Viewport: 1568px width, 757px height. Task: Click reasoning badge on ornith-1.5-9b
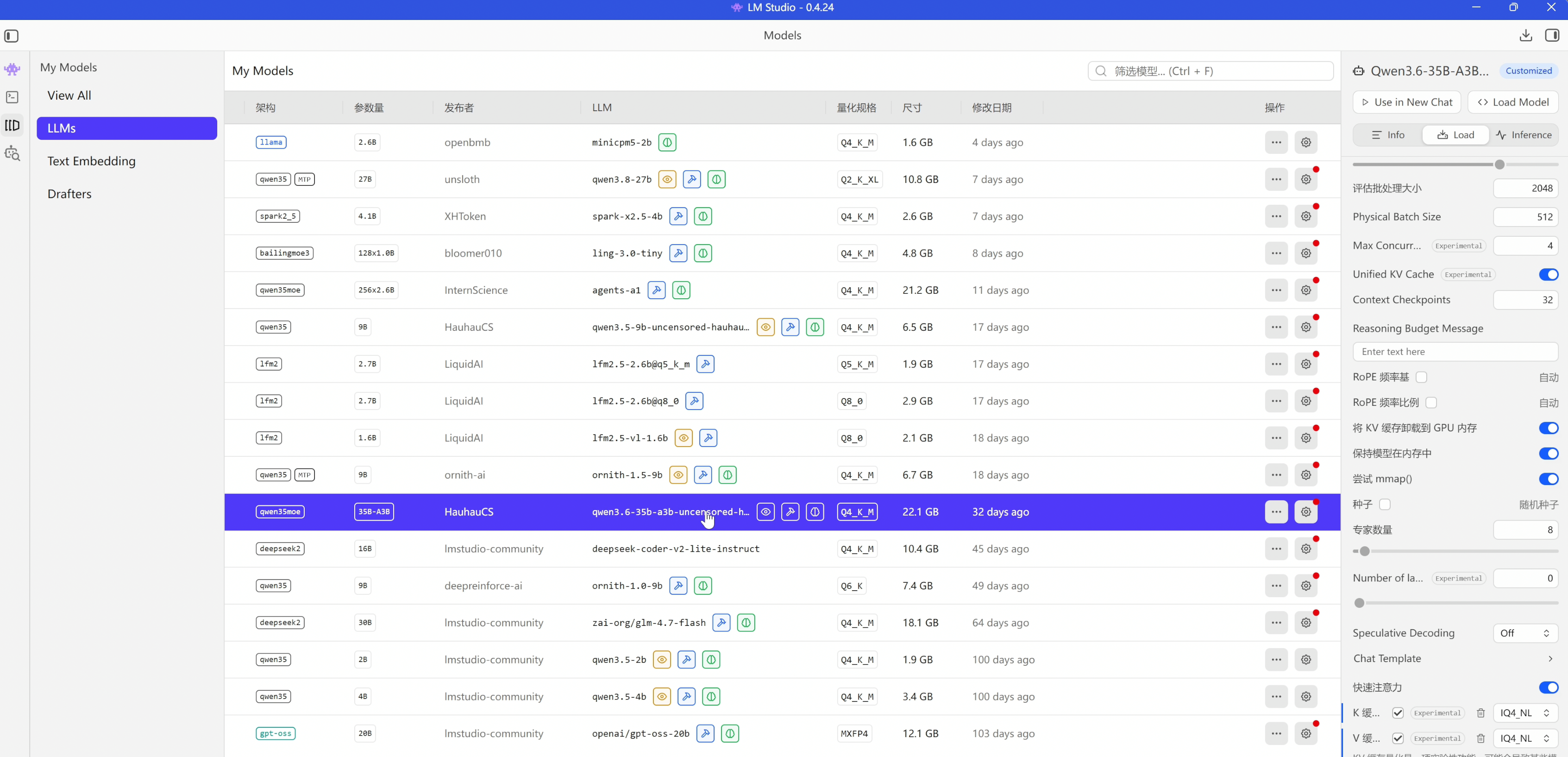point(728,475)
